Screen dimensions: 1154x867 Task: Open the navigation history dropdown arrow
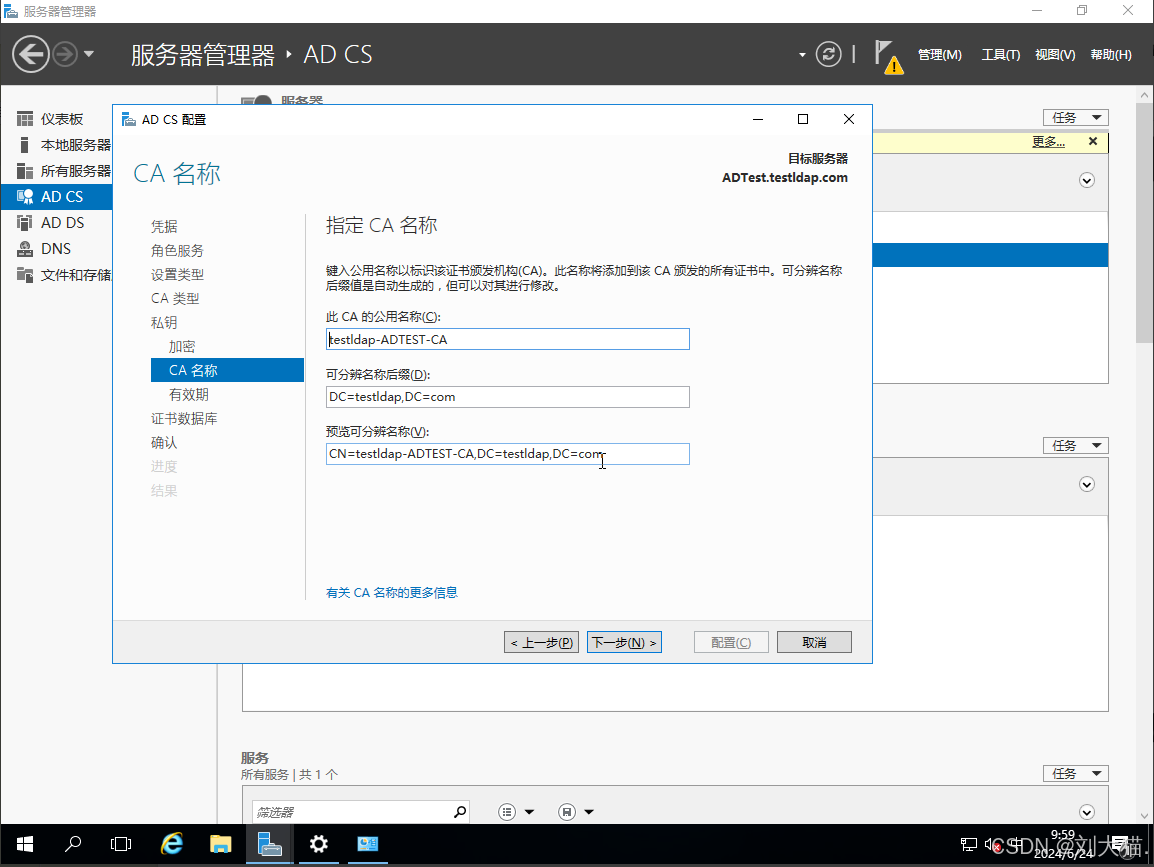click(89, 54)
